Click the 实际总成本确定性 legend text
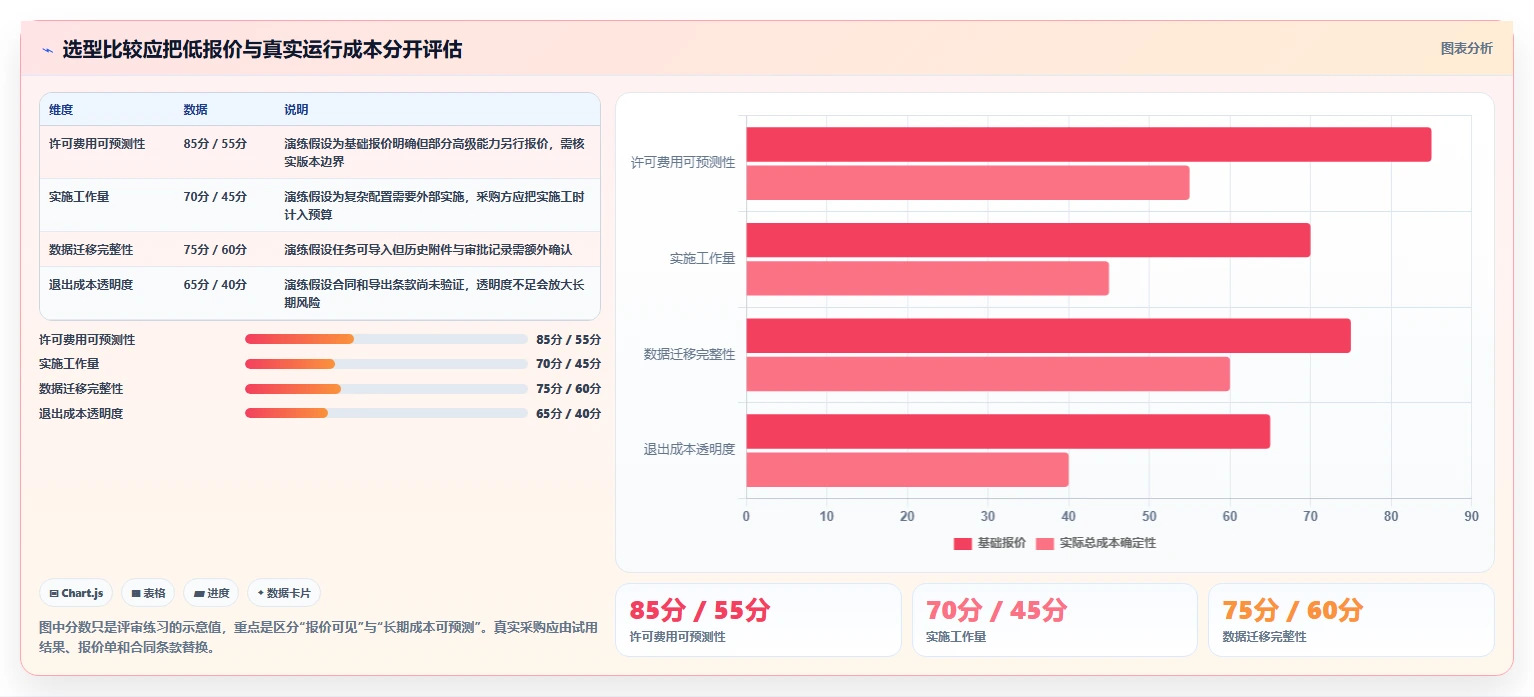Image resolution: width=1534 pixels, height=697 pixels. [1108, 543]
